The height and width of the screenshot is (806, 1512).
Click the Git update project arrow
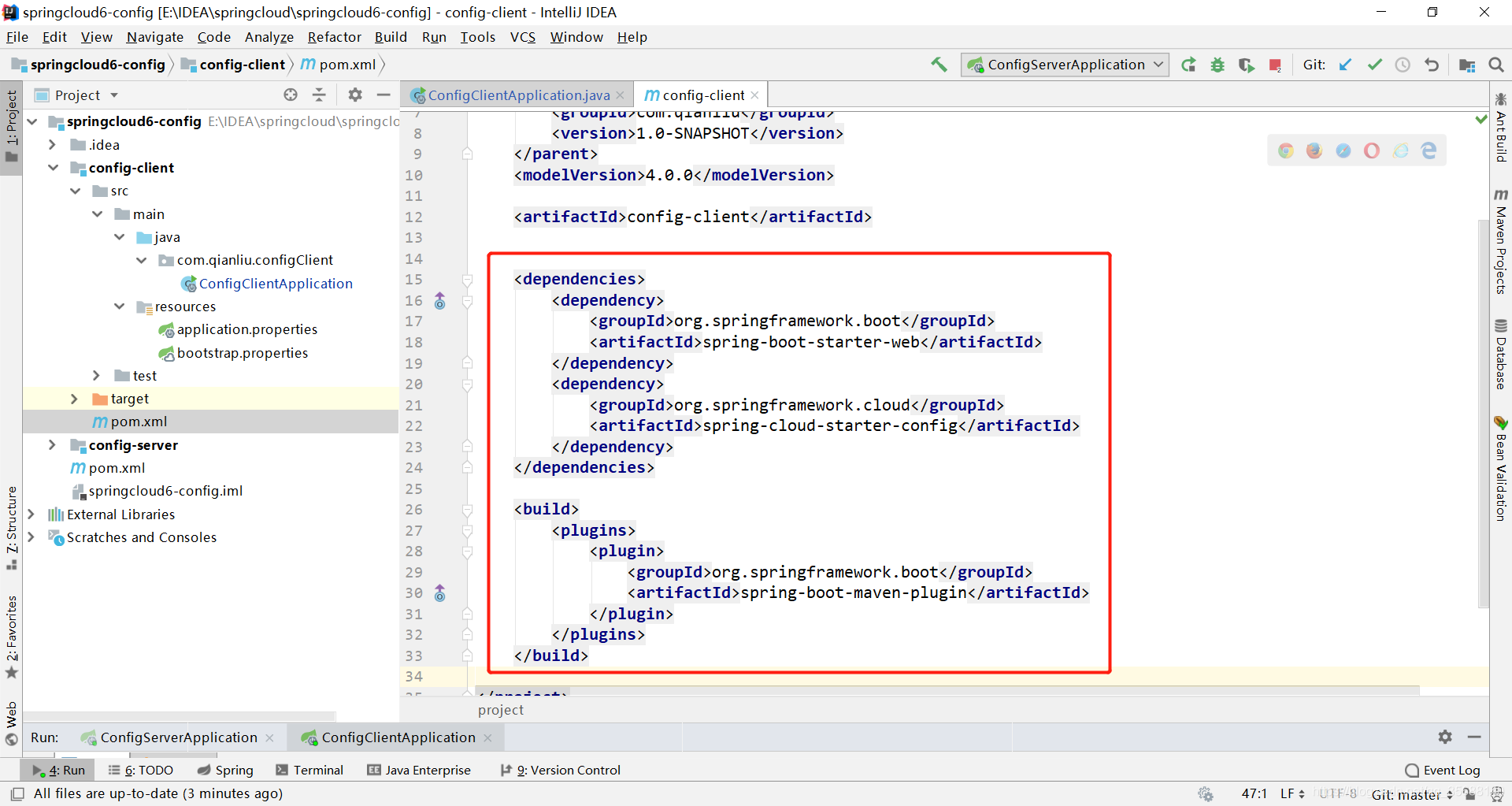click(x=1345, y=65)
